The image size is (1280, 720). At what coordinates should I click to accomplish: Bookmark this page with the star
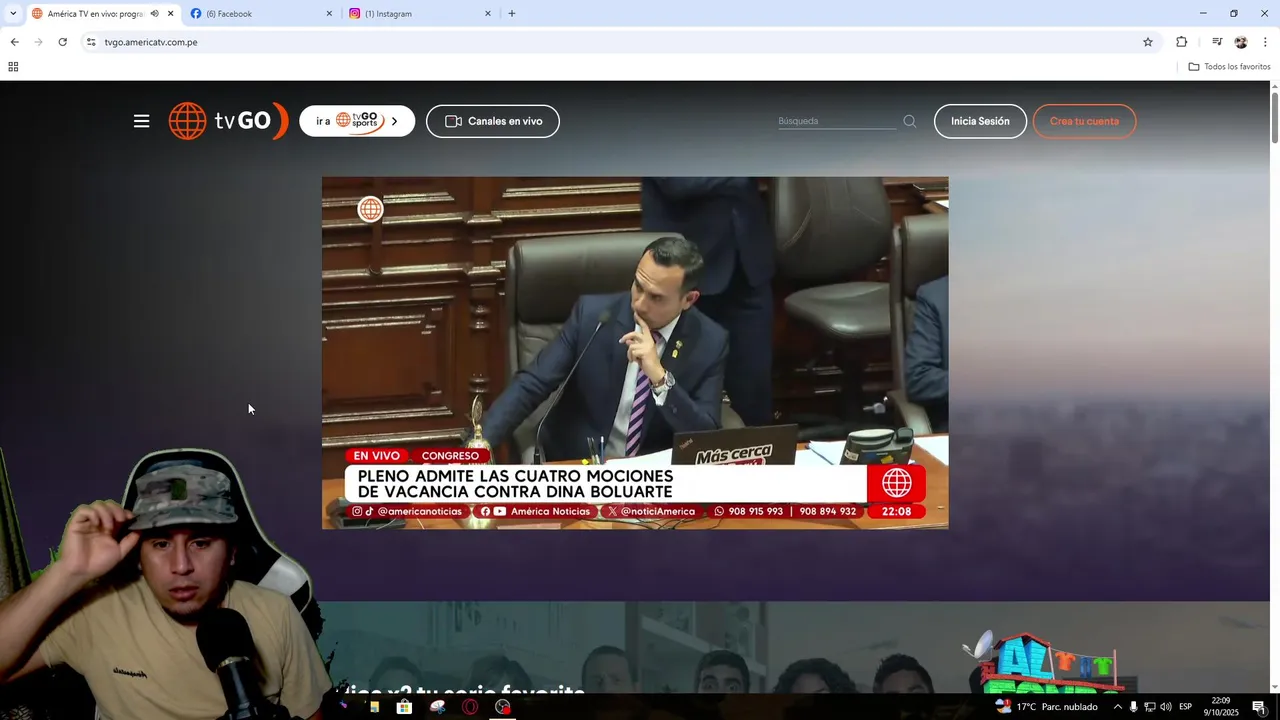pyautogui.click(x=1148, y=42)
